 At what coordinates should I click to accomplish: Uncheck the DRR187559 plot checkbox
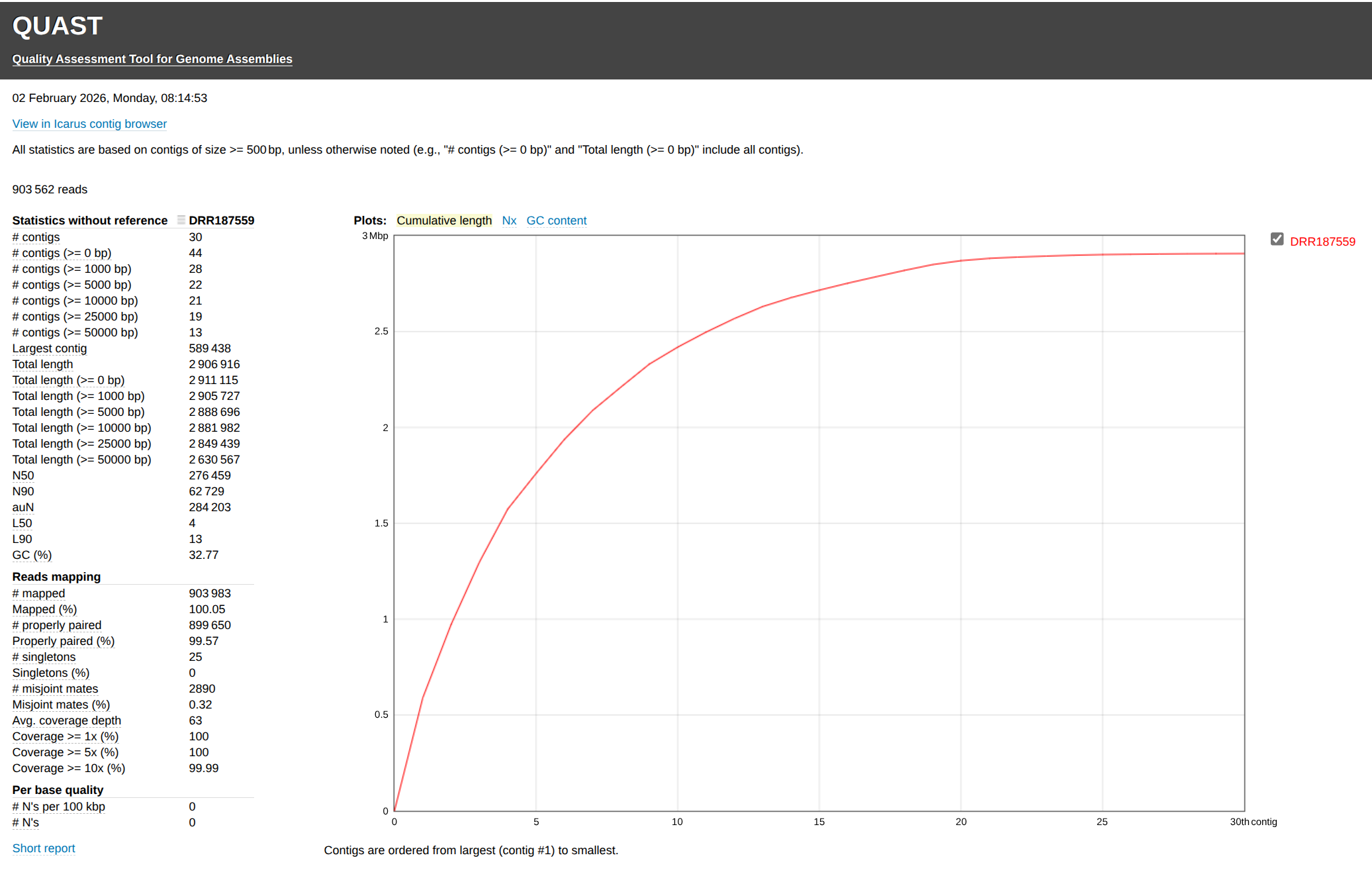[x=1277, y=240]
